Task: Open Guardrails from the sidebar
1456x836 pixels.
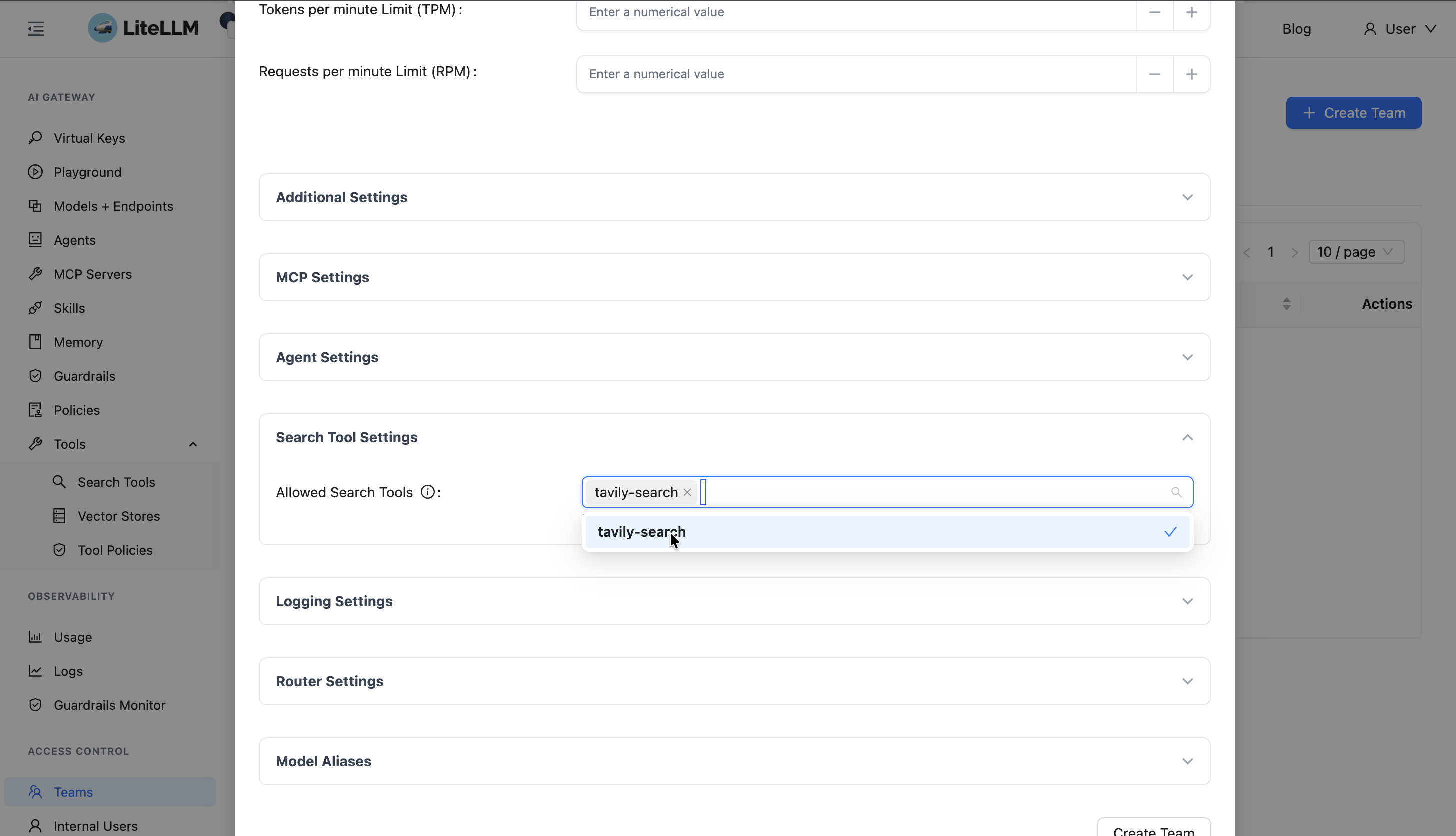Action: point(84,376)
